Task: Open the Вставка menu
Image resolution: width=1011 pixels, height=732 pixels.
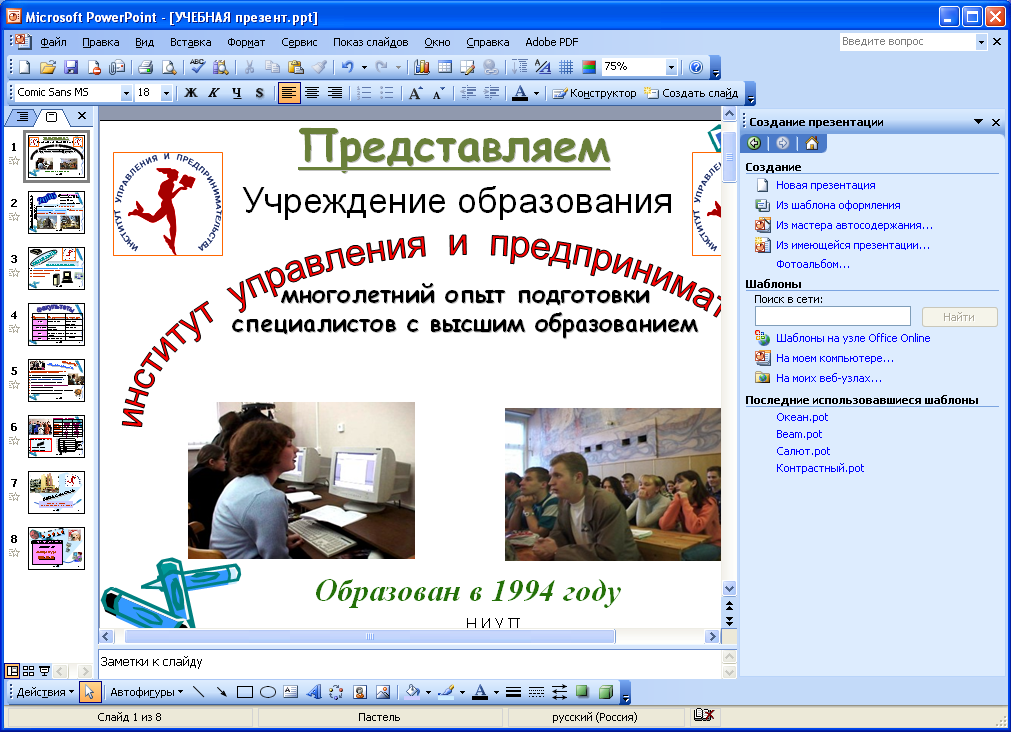Action: [191, 42]
